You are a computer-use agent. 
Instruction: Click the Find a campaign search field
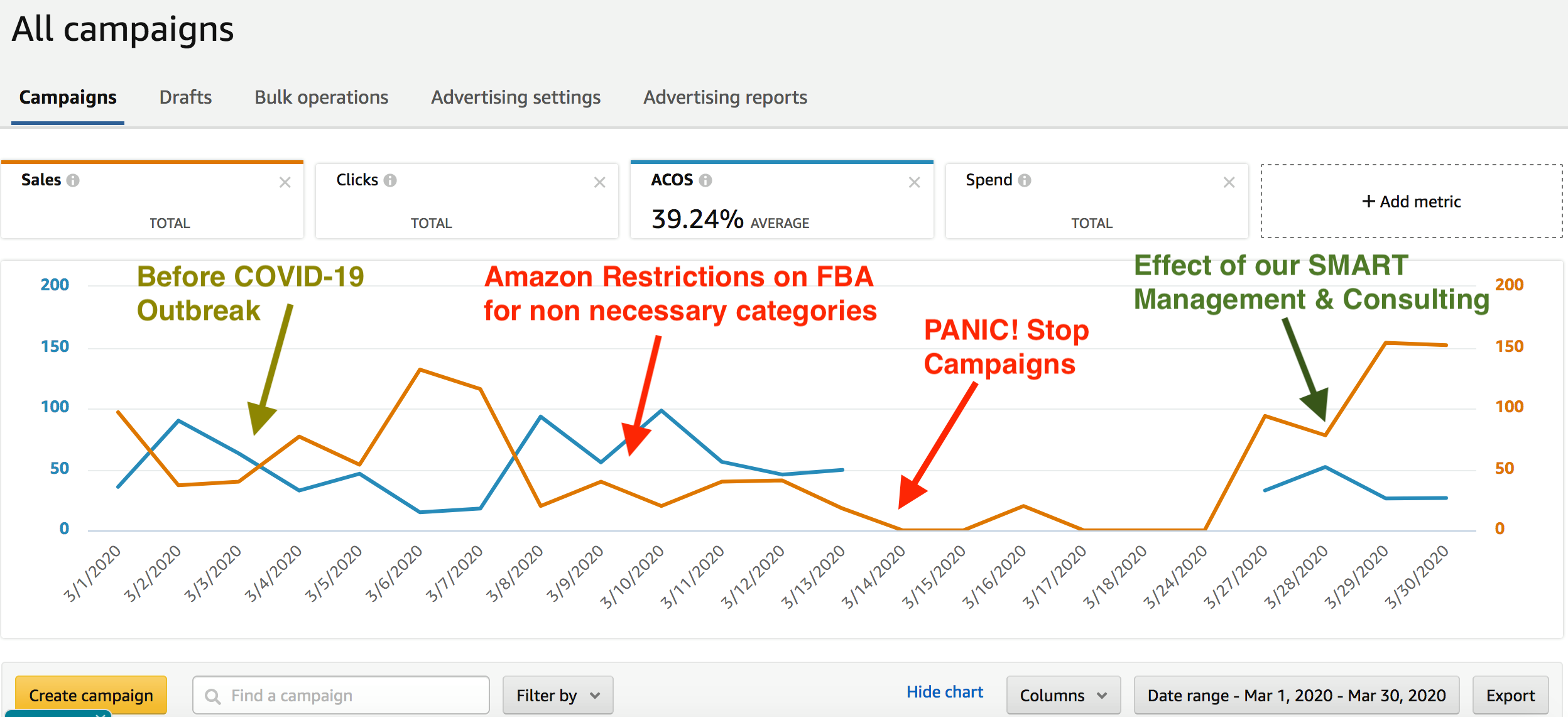341,695
